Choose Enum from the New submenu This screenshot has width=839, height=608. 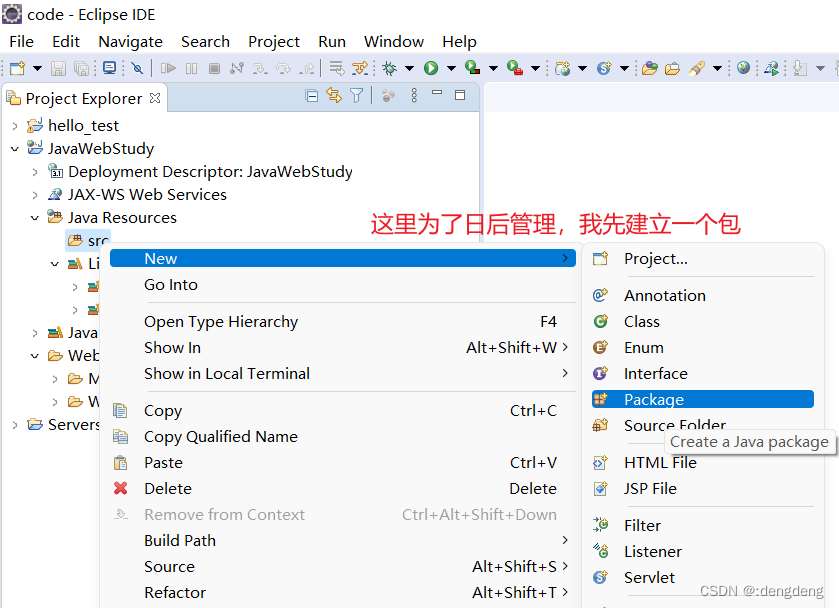click(703, 347)
